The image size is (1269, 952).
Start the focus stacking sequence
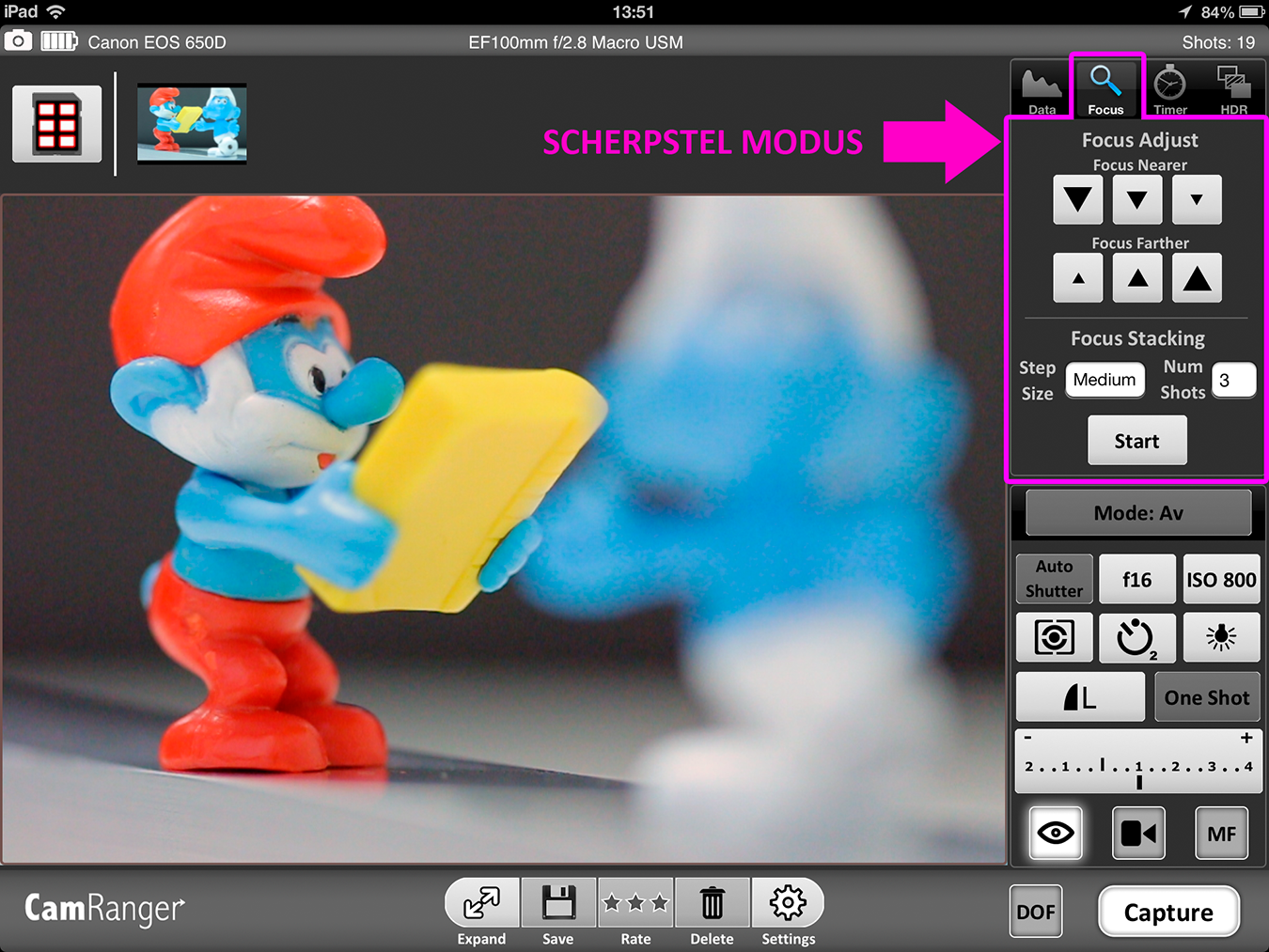1136,441
